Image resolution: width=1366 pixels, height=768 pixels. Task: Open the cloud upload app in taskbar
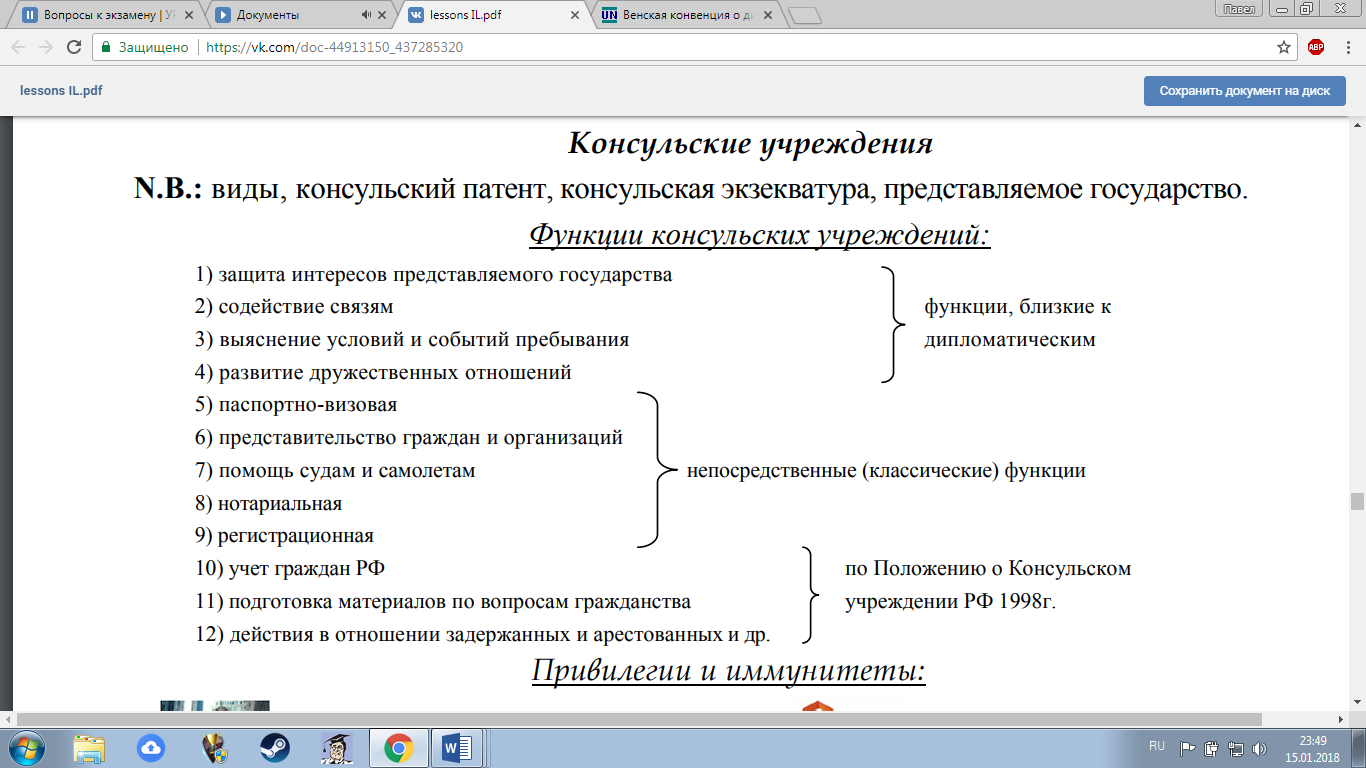(x=150, y=748)
